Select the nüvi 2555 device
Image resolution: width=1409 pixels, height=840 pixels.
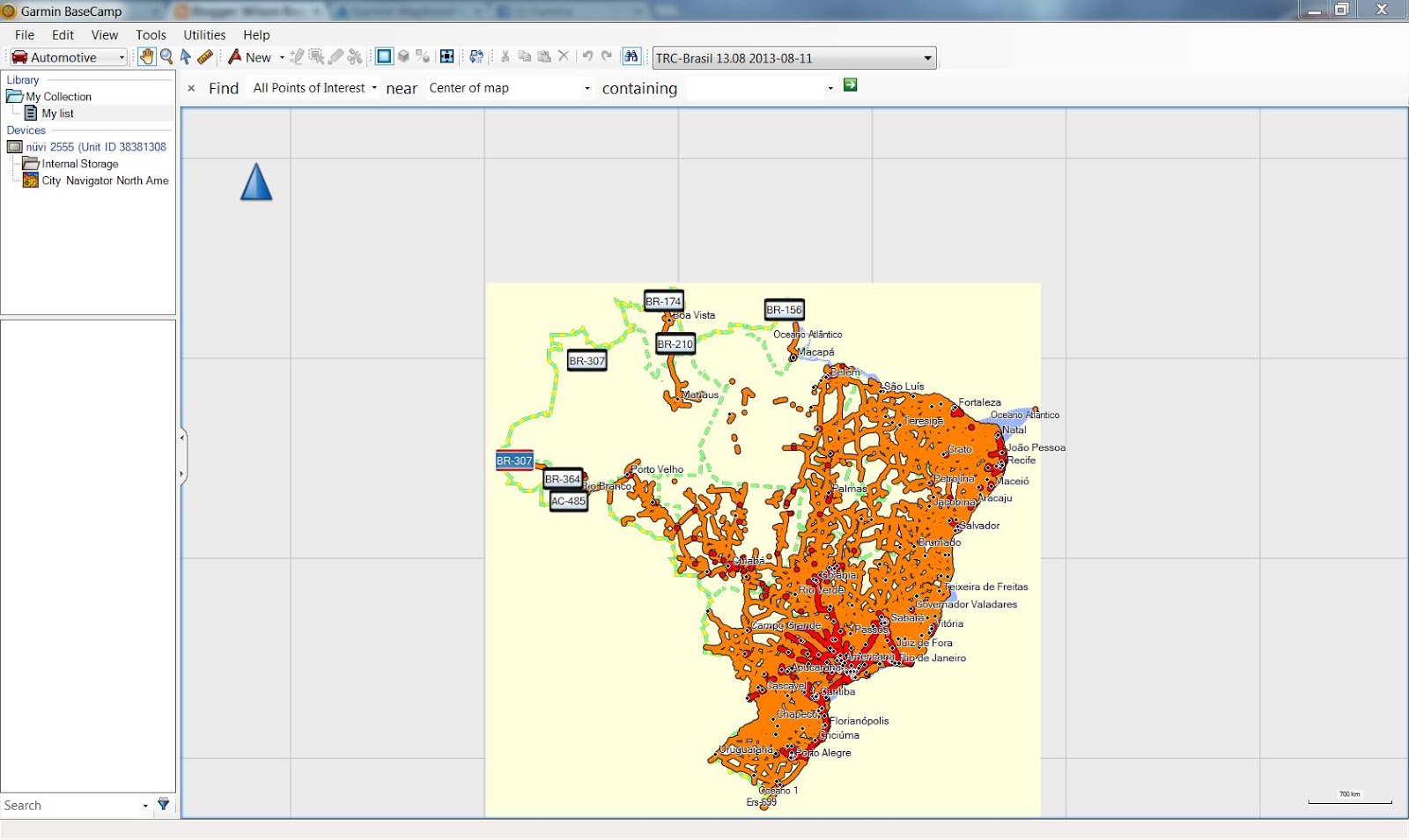tap(95, 147)
